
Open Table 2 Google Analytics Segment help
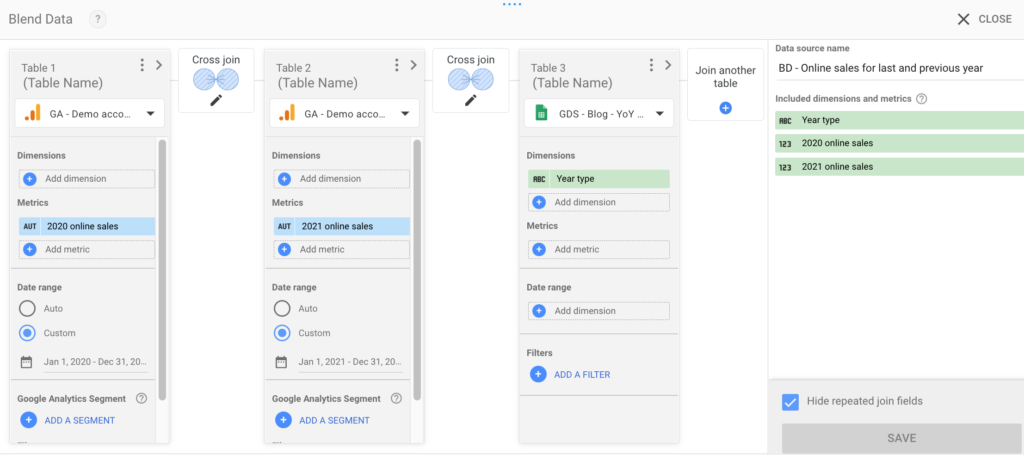point(396,398)
